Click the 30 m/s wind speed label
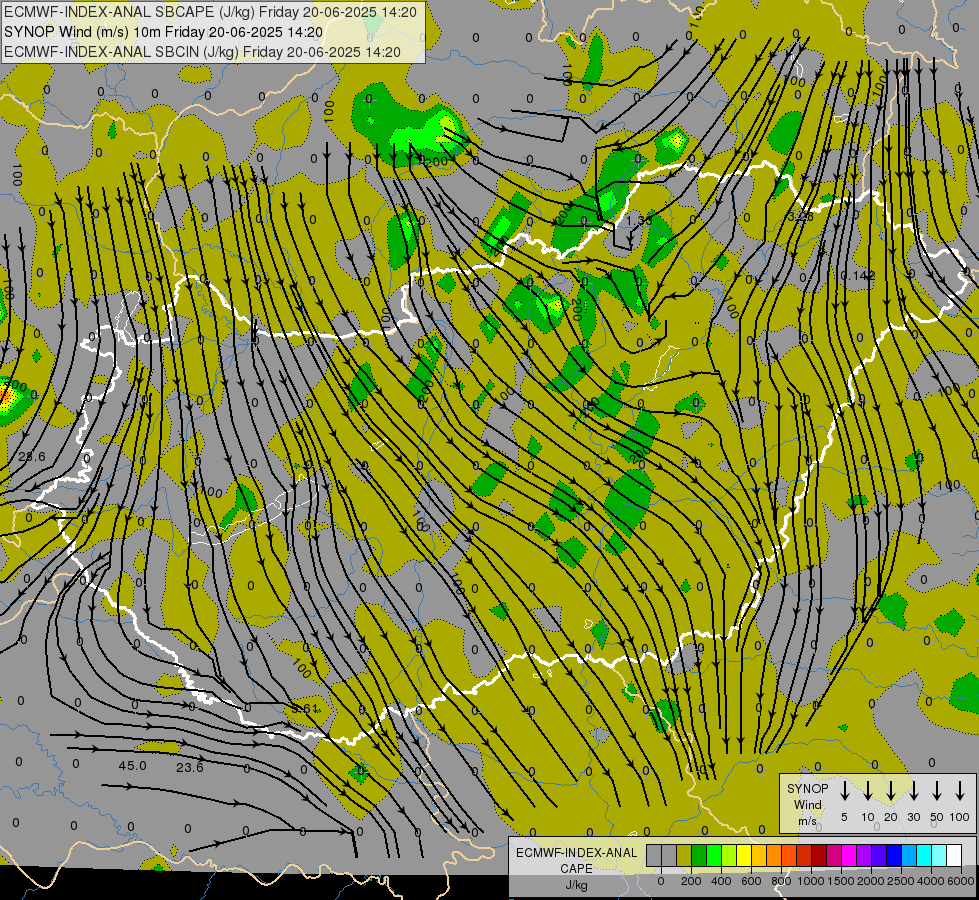Image resolution: width=979 pixels, height=900 pixels. (914, 817)
